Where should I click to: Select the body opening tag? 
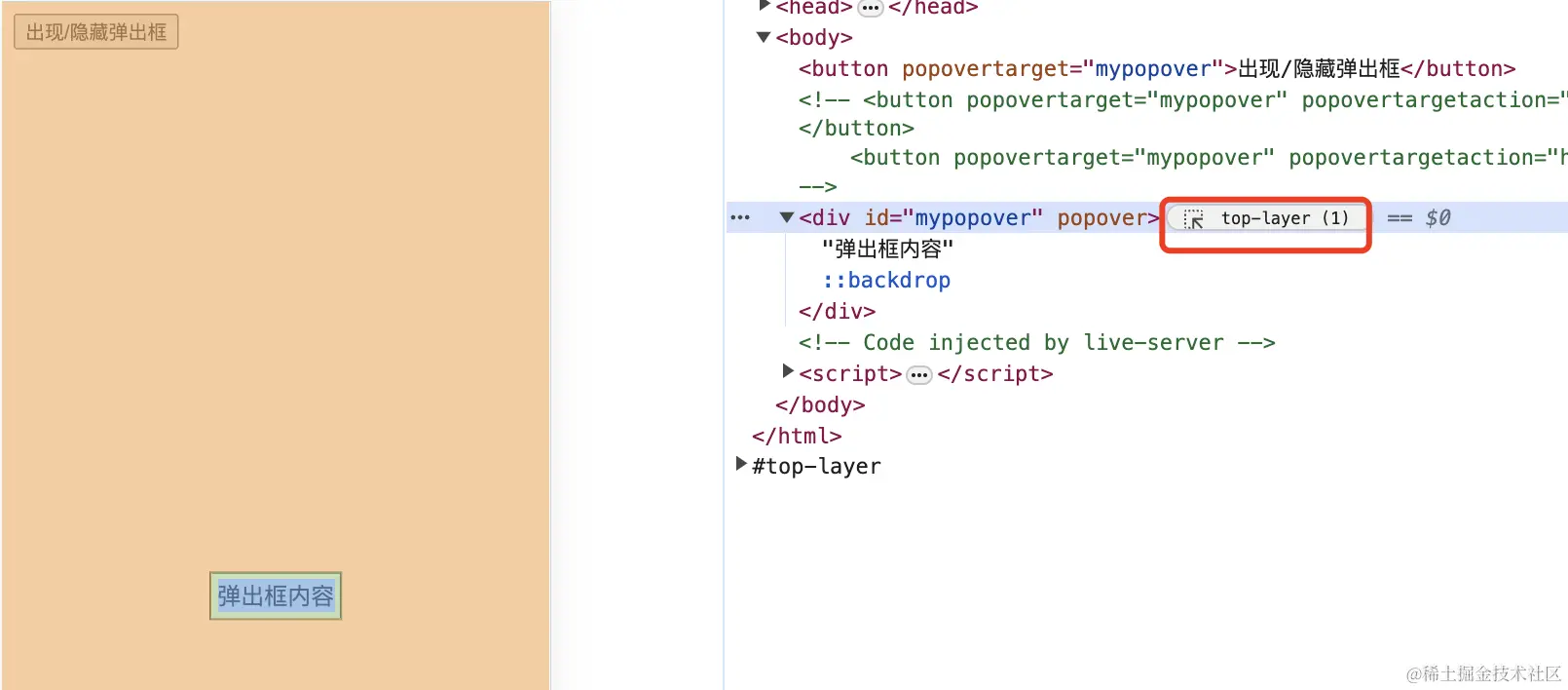coord(814,38)
